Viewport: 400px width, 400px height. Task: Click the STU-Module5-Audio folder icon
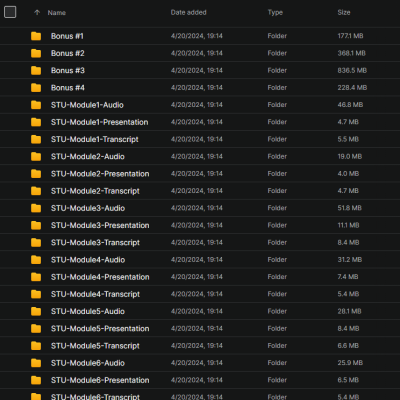pos(36,311)
